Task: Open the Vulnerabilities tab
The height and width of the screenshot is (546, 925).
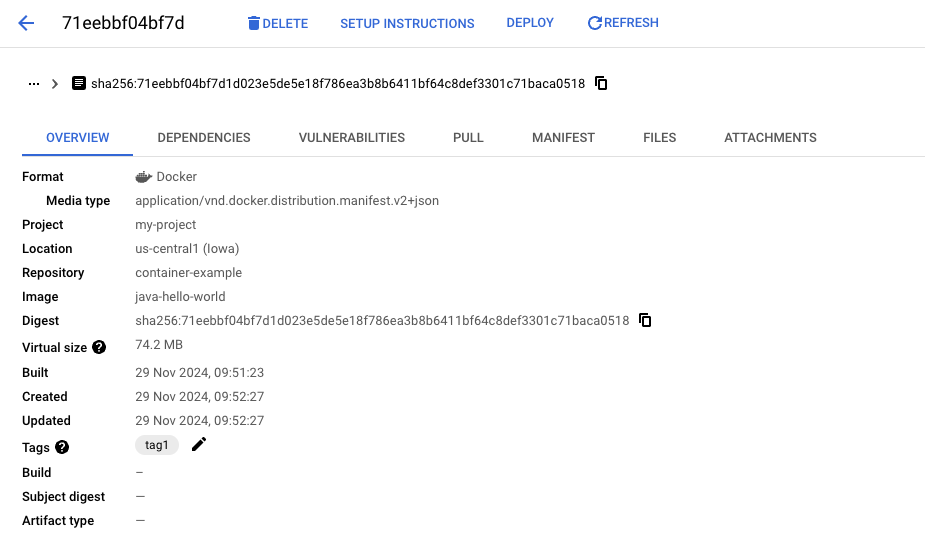Action: point(352,138)
